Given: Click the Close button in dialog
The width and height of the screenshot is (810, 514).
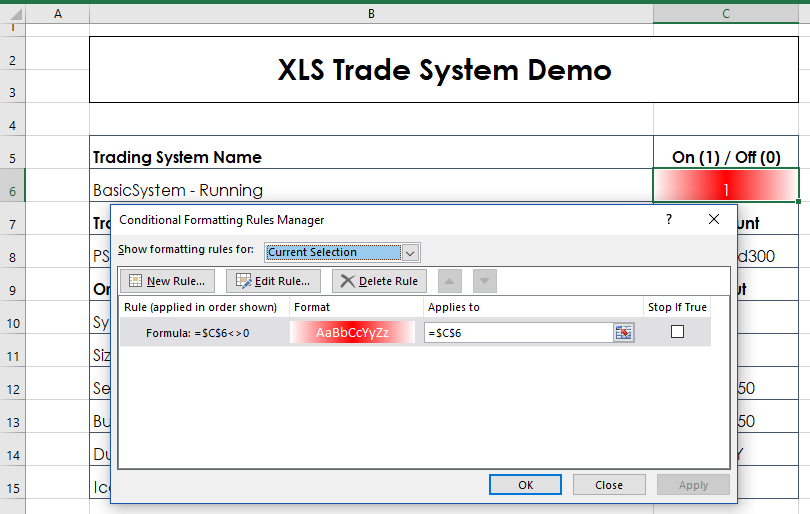Looking at the screenshot, I should point(609,485).
